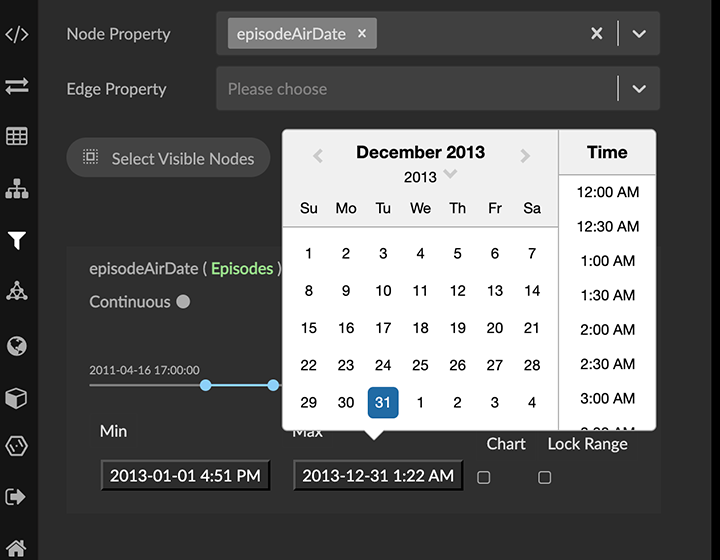
Task: Go to the home icon
Action: point(17,548)
